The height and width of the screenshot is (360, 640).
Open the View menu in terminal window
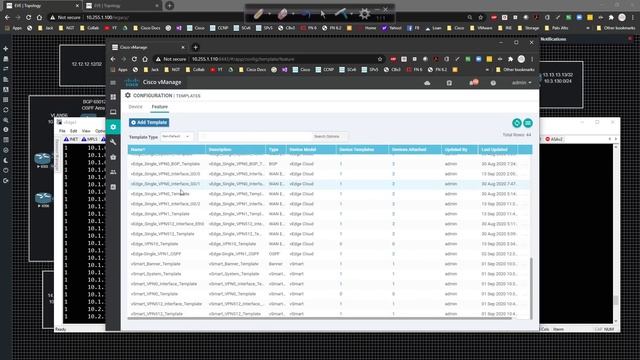pos(86,131)
